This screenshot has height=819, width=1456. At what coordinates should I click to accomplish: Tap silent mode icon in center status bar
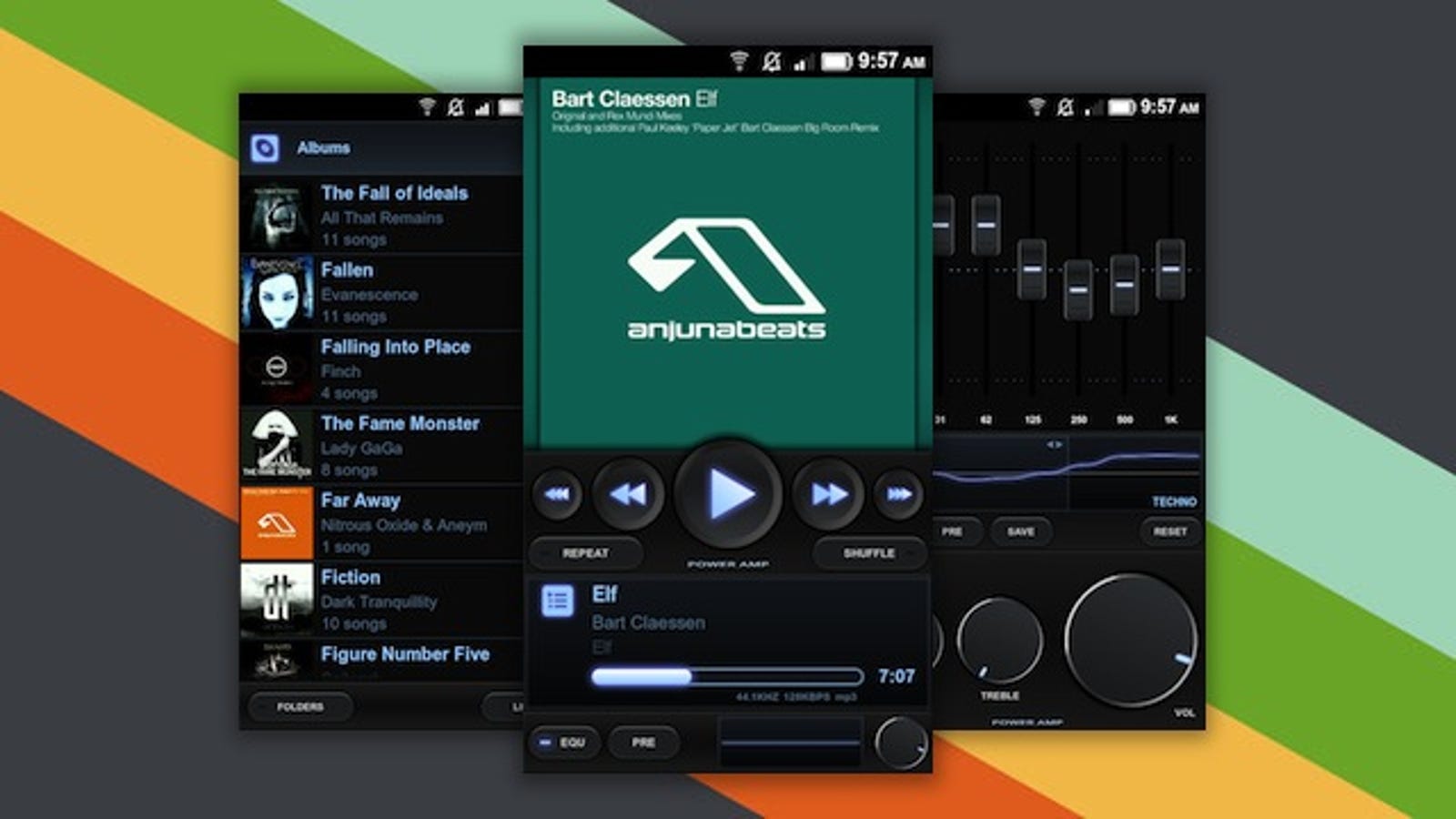(772, 61)
